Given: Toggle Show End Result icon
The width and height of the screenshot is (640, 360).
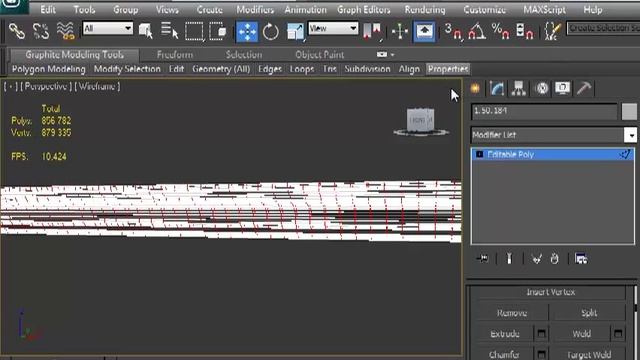Looking at the screenshot, I should tap(509, 259).
